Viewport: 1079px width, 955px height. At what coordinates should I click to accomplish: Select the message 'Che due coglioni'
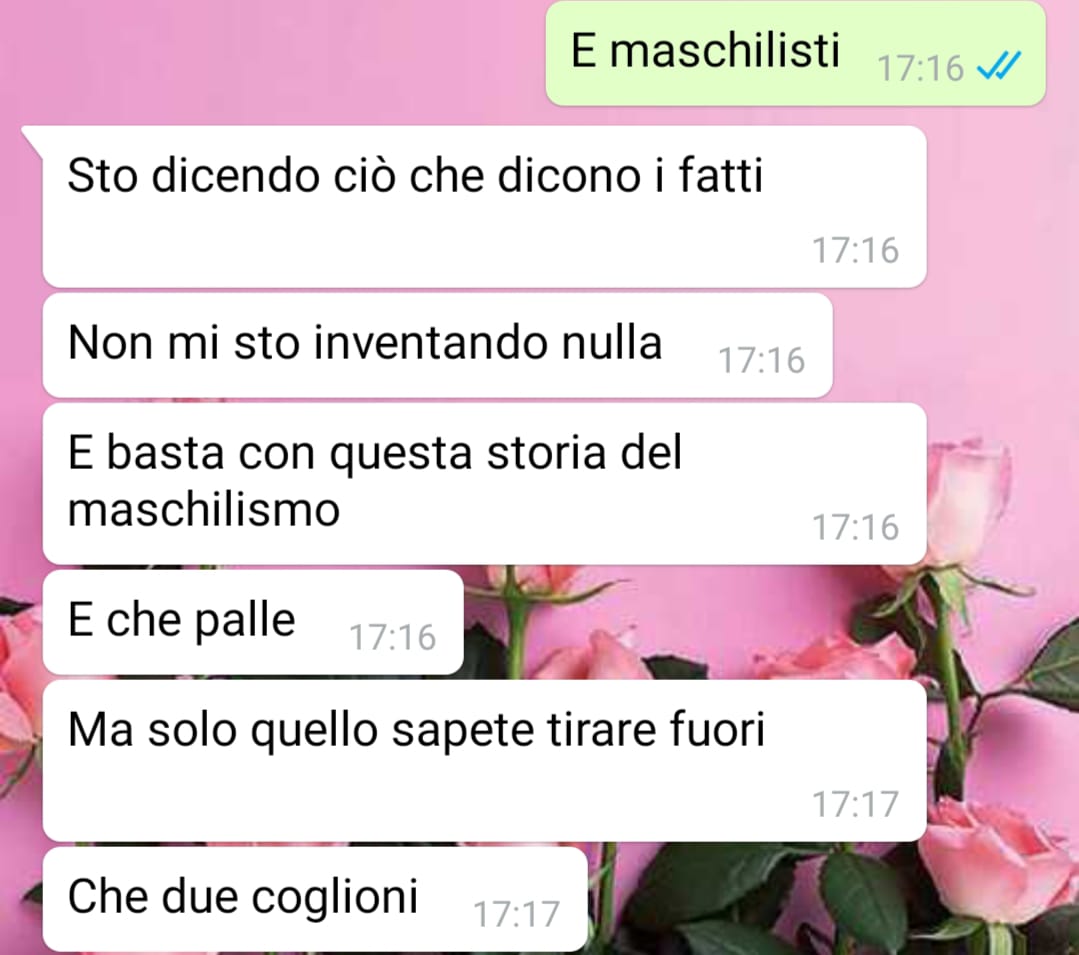click(315, 899)
